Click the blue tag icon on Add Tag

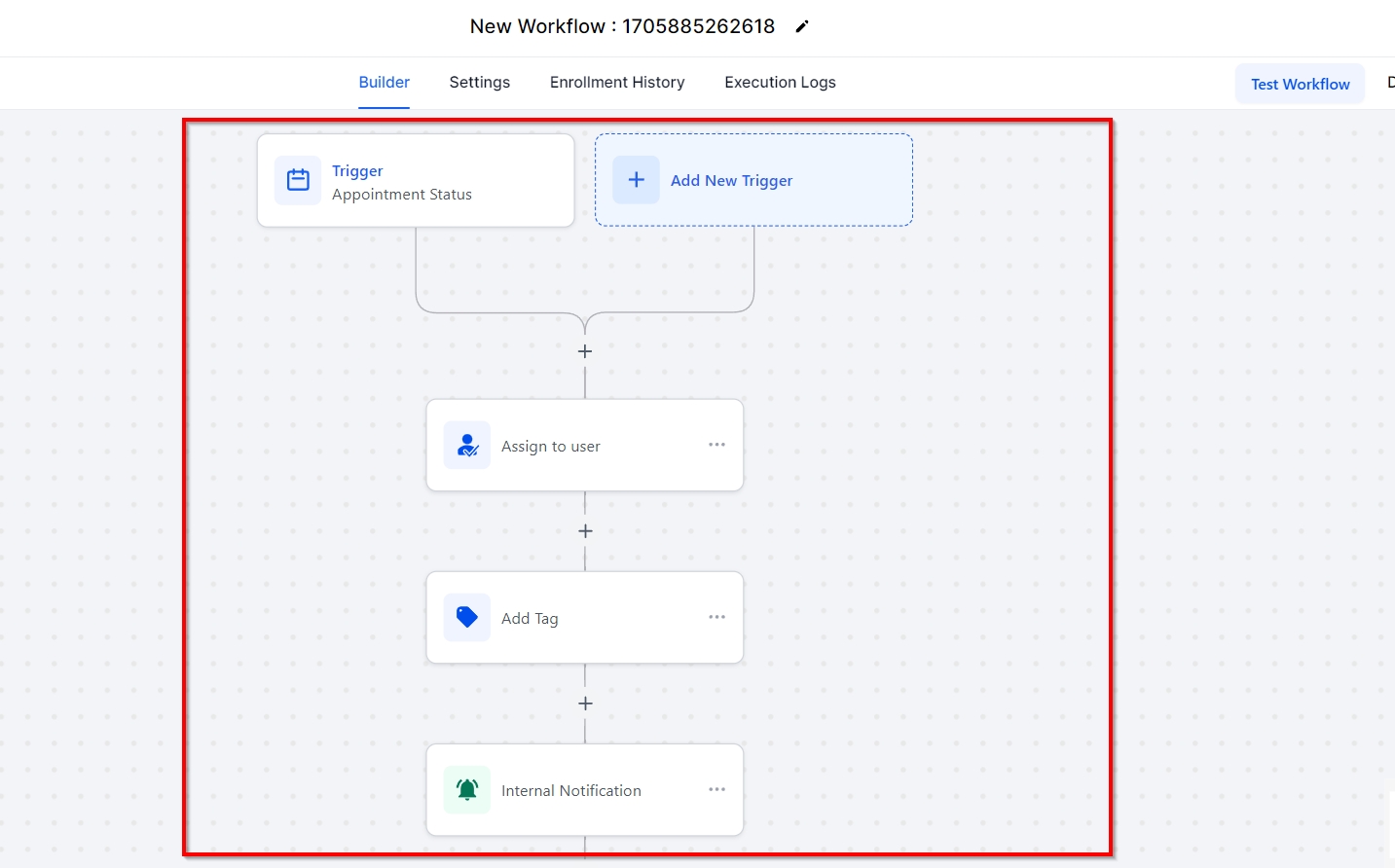pyautogui.click(x=467, y=618)
